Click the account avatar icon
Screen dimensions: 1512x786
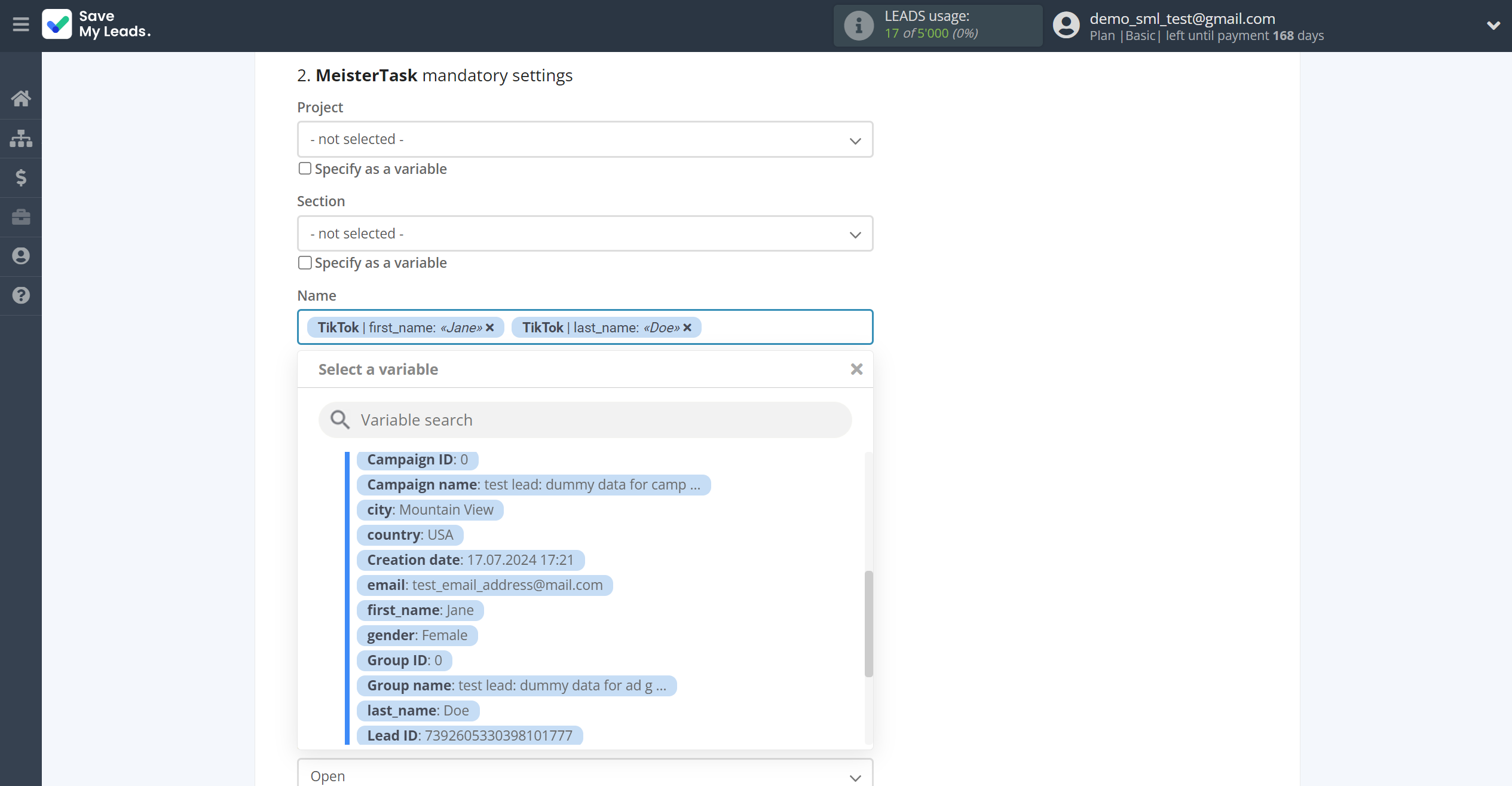tap(1066, 26)
